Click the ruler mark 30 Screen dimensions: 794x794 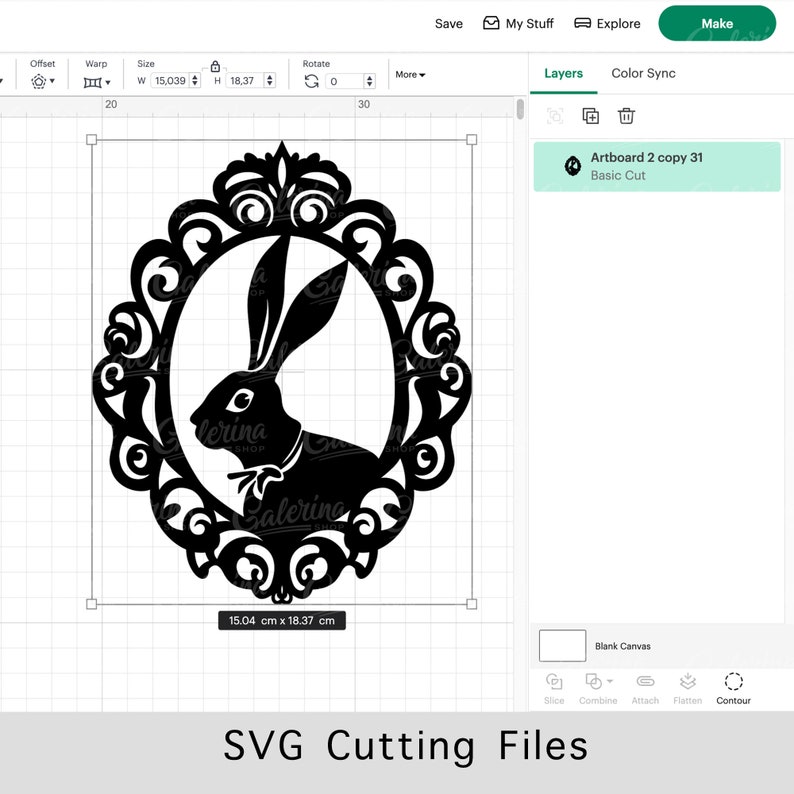pyautogui.click(x=364, y=104)
